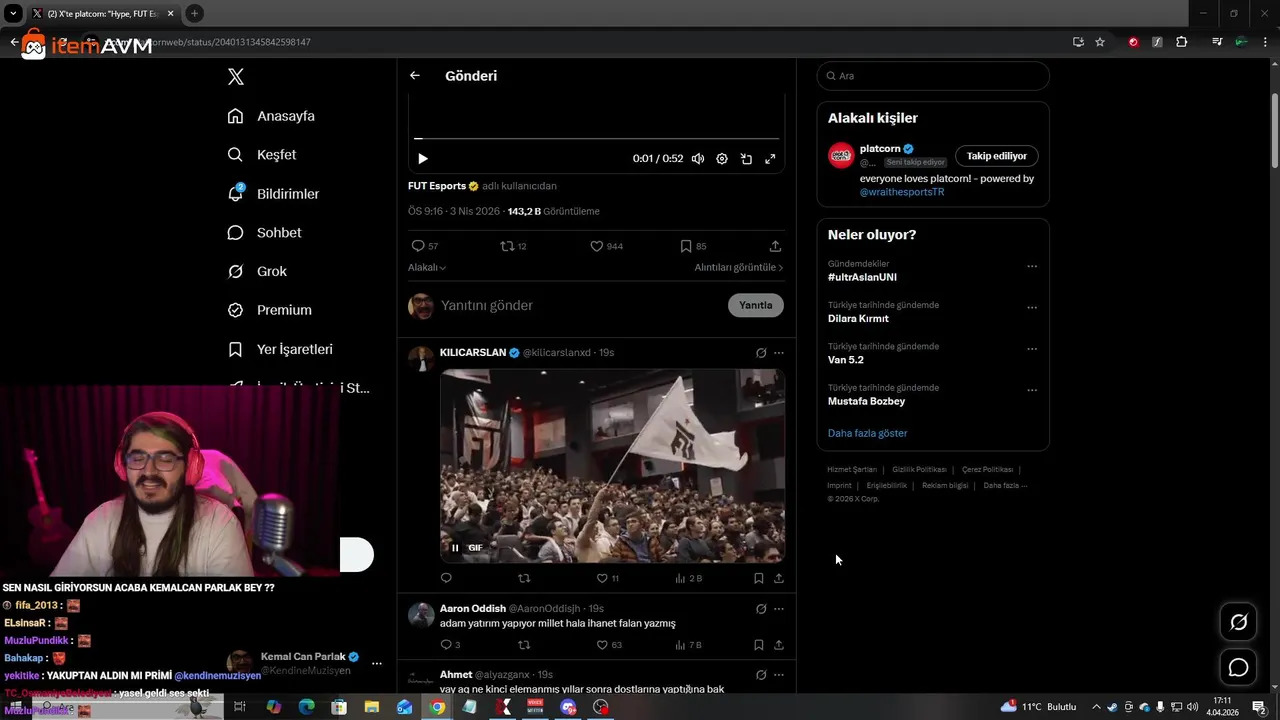Pause the GIF in KILICARSLAN's reply

point(455,548)
